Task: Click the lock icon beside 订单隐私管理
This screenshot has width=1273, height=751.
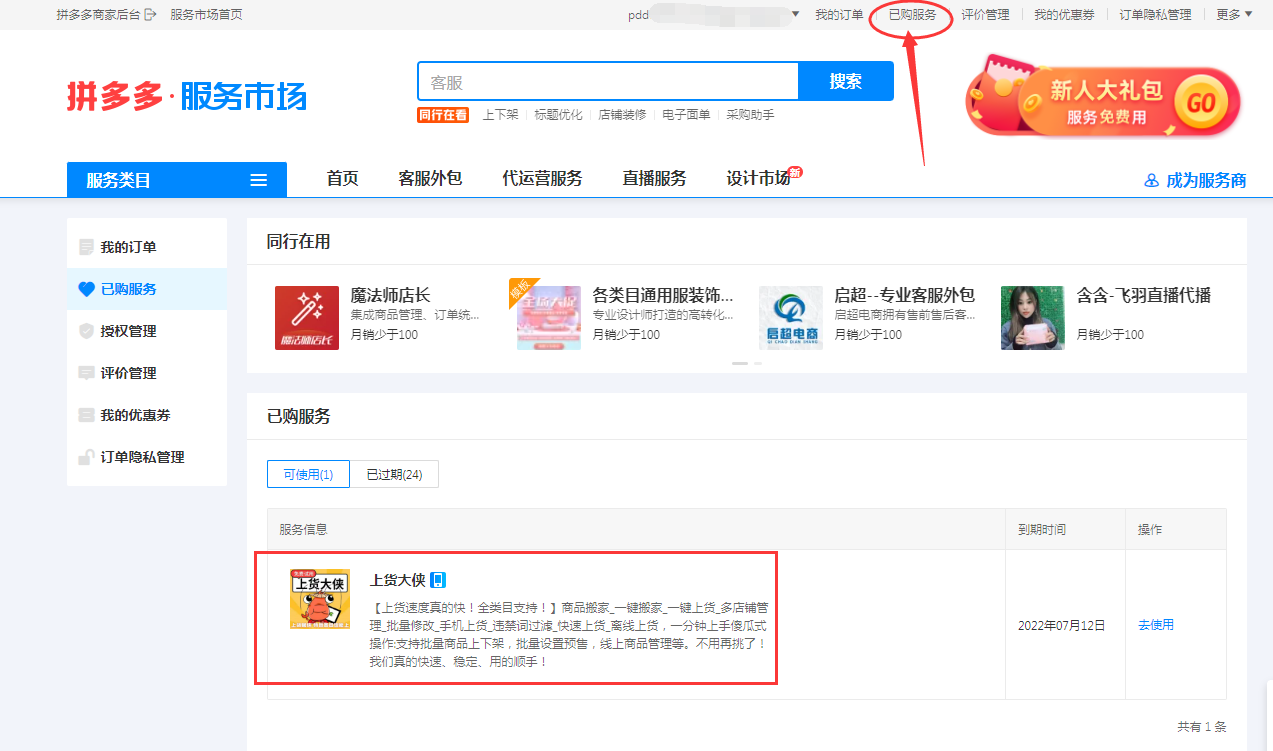Action: click(x=86, y=457)
